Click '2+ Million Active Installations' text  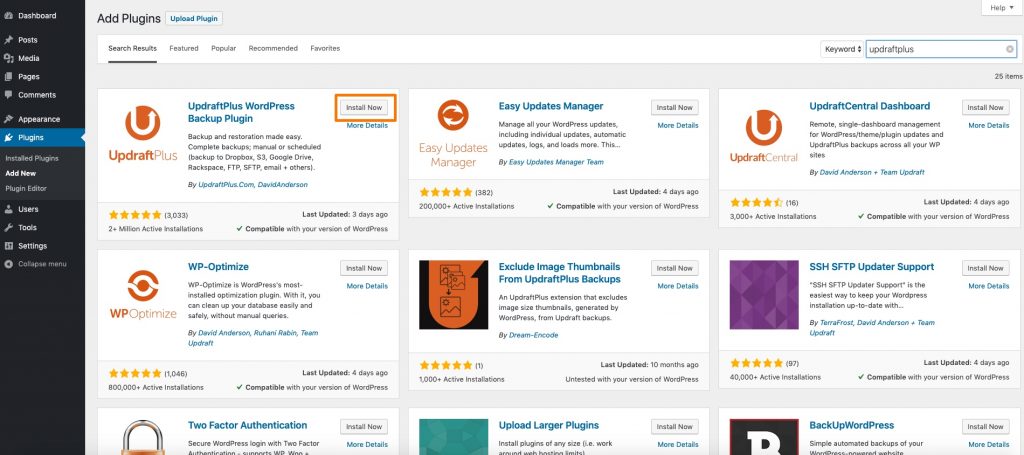pos(155,229)
